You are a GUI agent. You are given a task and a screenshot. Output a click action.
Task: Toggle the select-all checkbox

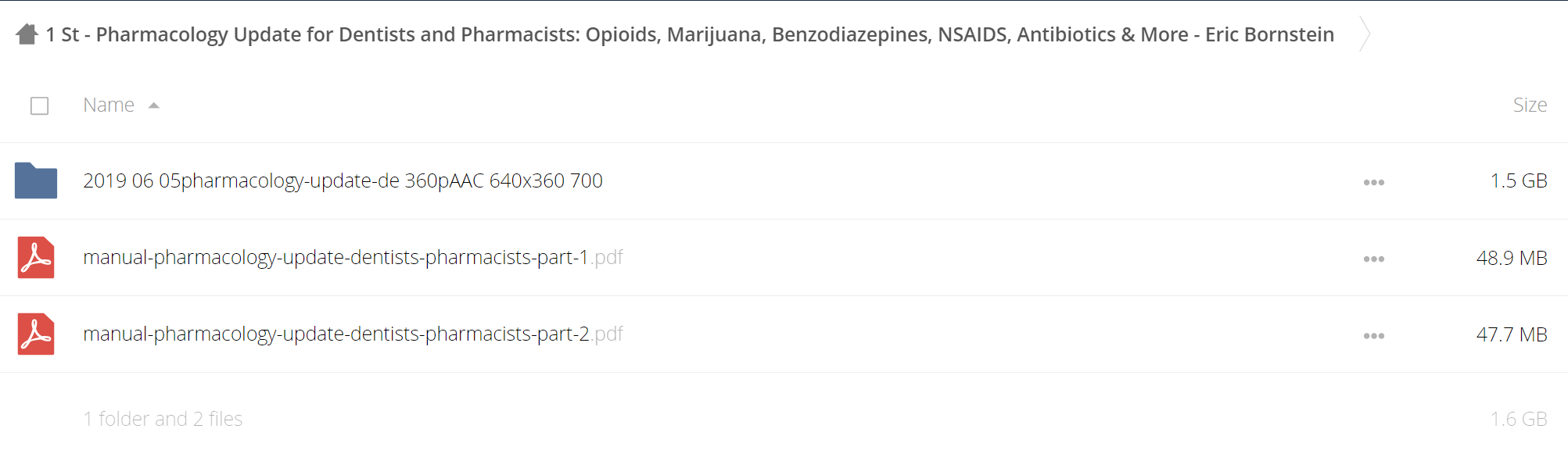[x=39, y=105]
